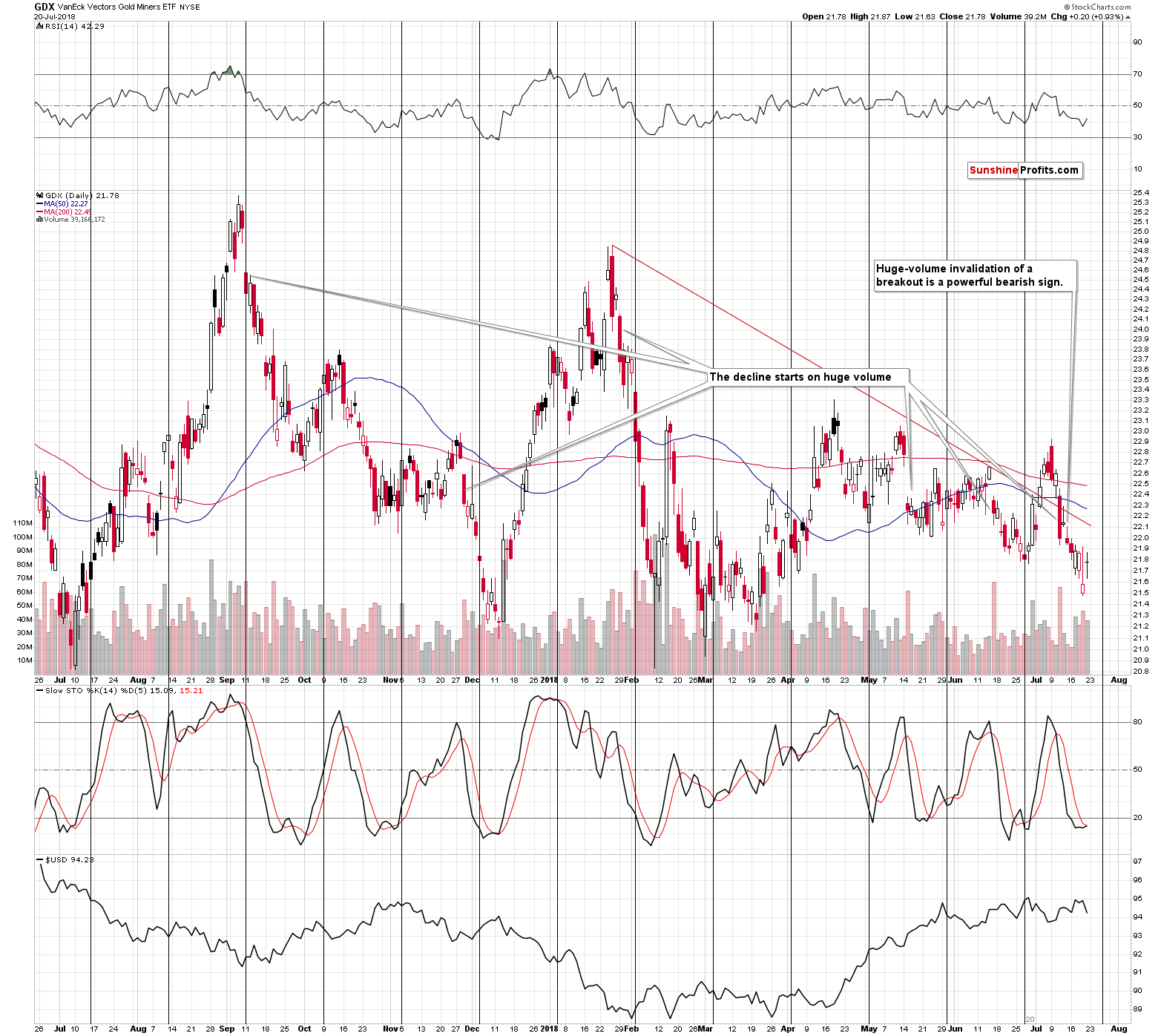1161x1036 pixels.
Task: Click the 'RSI(14) 42.29' indicator label
Action: click(75, 26)
